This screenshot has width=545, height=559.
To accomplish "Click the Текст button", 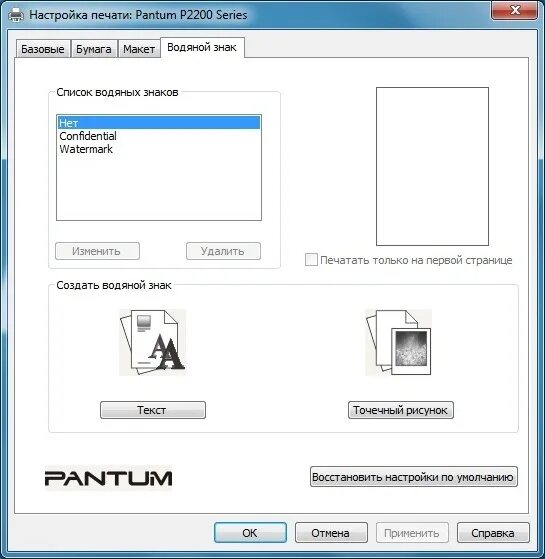I will (153, 410).
